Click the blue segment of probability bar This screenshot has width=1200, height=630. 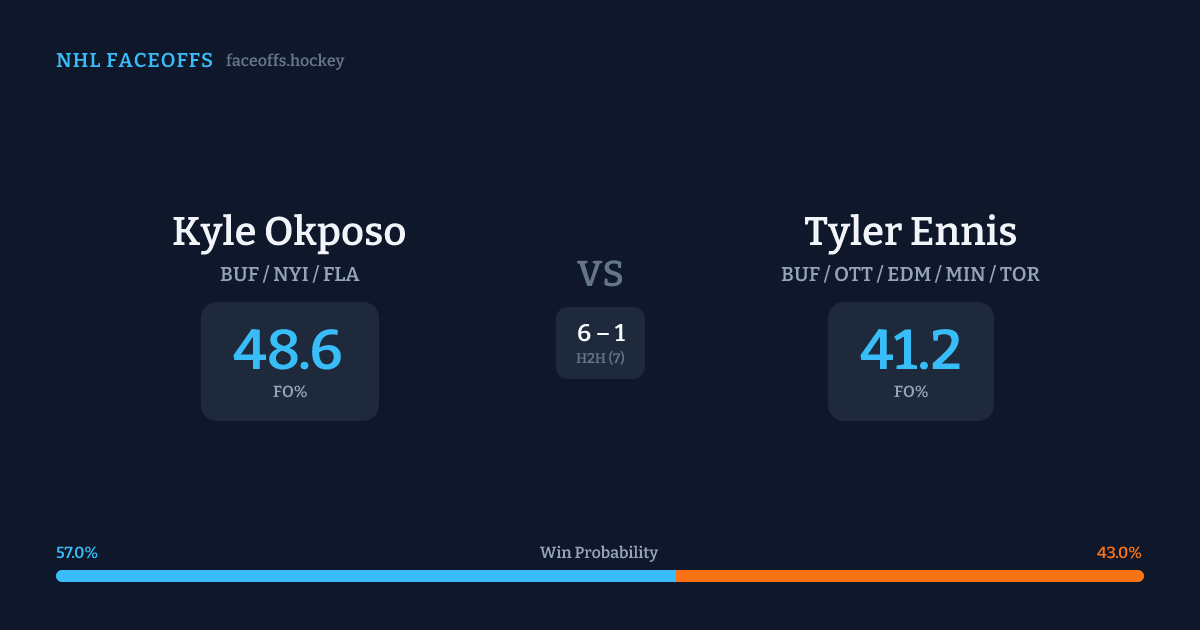click(x=365, y=576)
